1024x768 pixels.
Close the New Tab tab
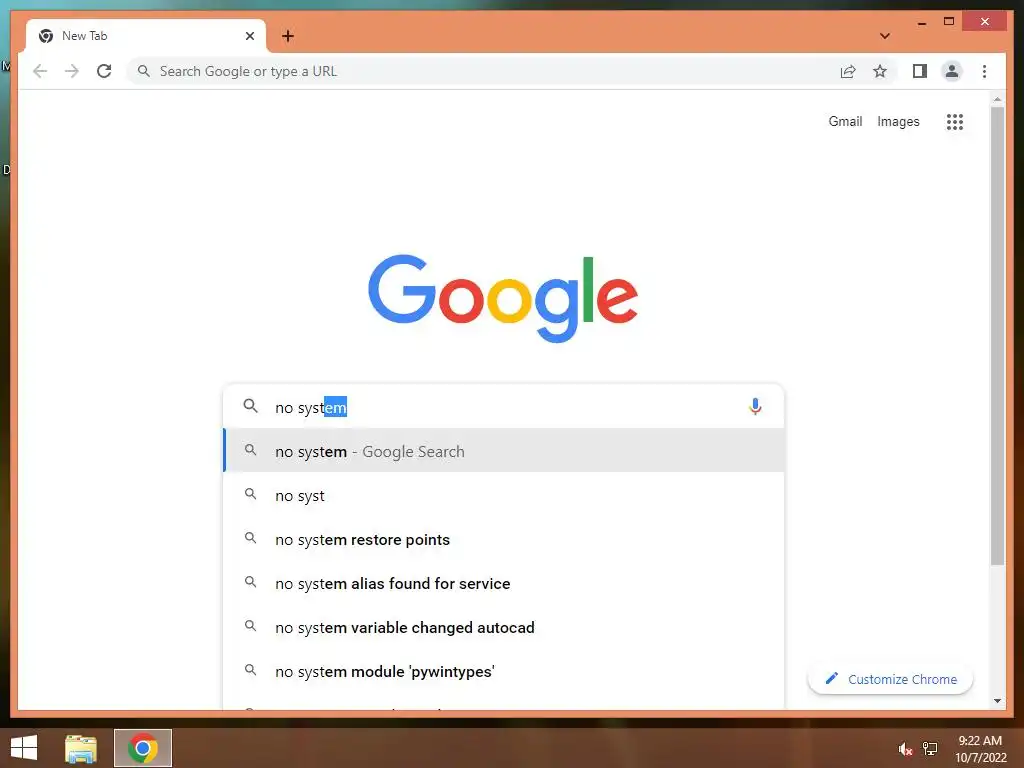click(249, 36)
